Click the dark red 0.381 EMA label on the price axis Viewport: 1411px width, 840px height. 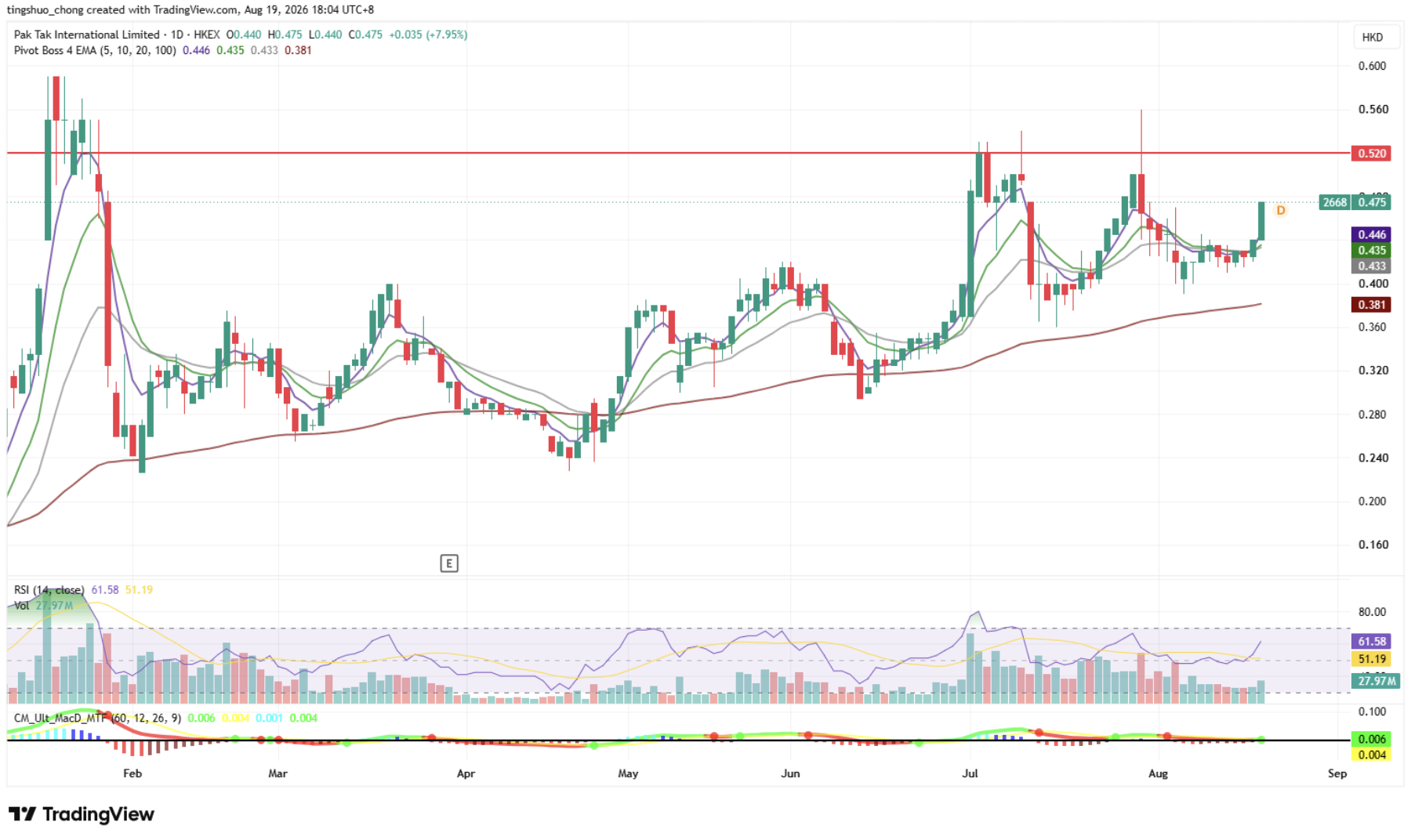tap(1372, 305)
